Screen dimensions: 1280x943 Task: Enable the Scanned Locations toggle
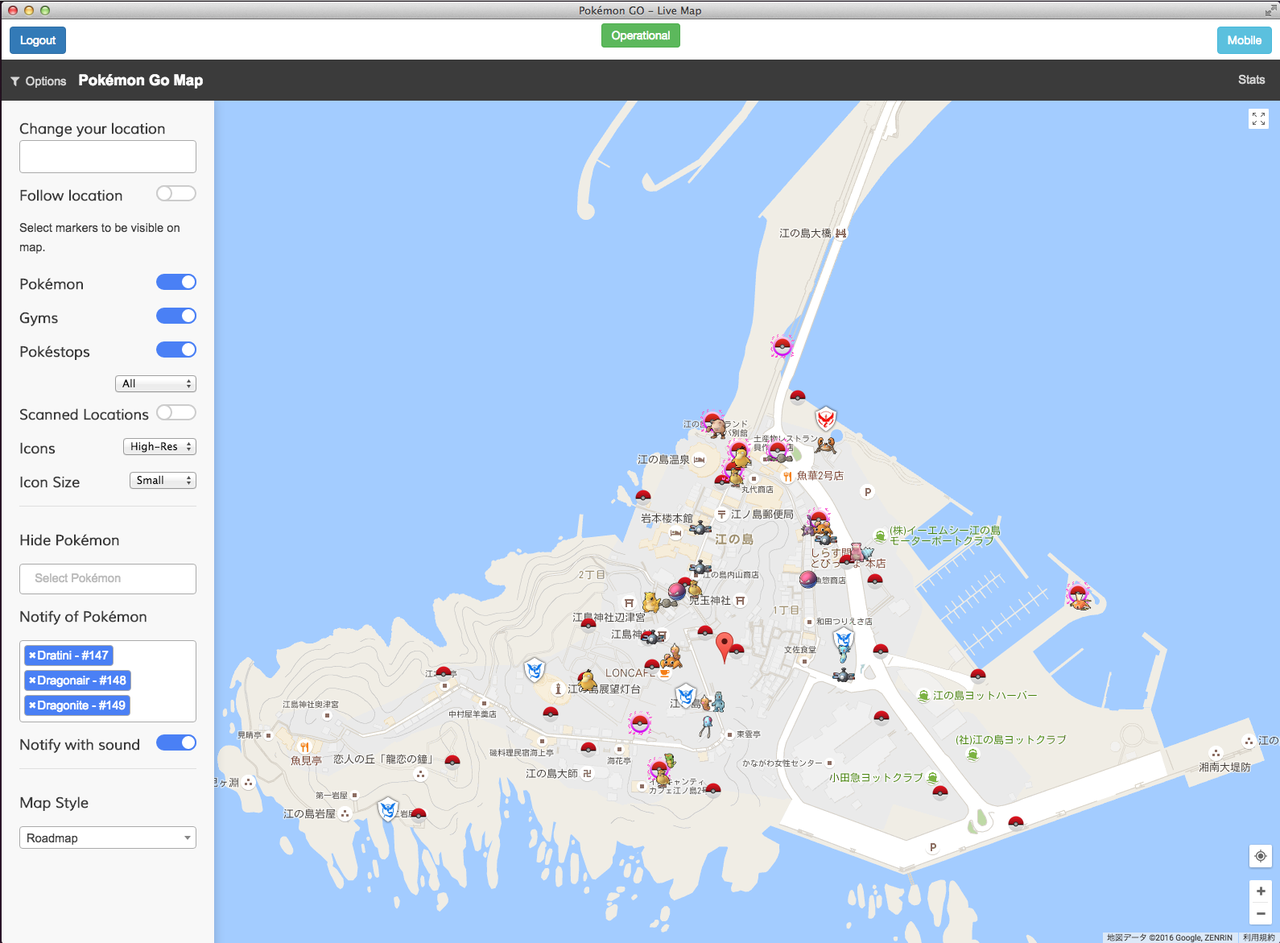tap(176, 412)
